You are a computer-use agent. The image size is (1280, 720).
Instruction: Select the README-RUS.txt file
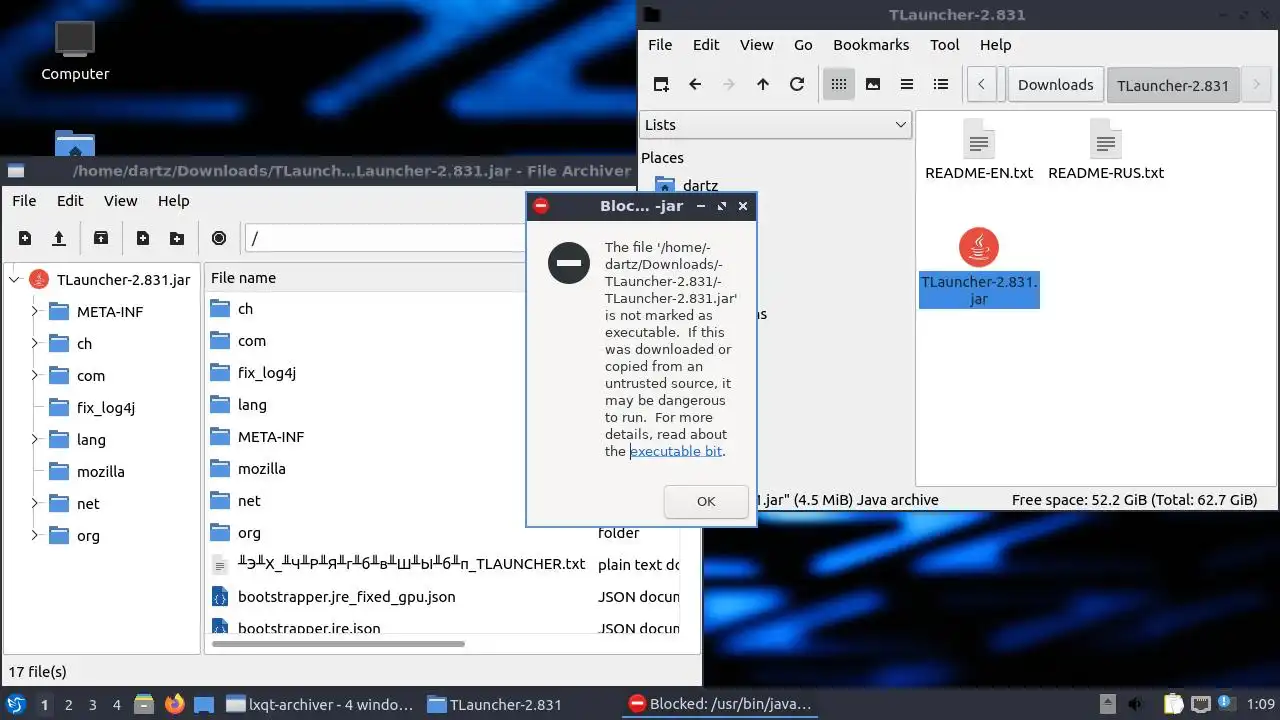tap(1106, 150)
